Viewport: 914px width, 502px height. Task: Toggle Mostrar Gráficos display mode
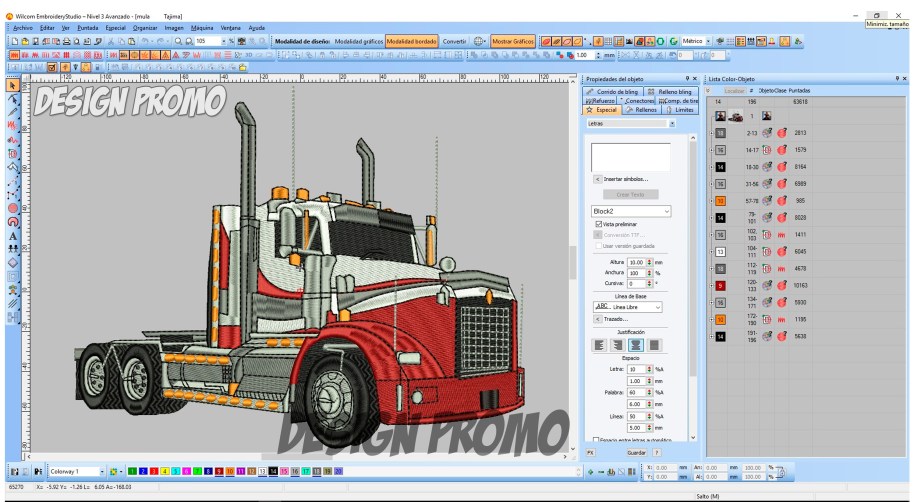click(x=512, y=41)
